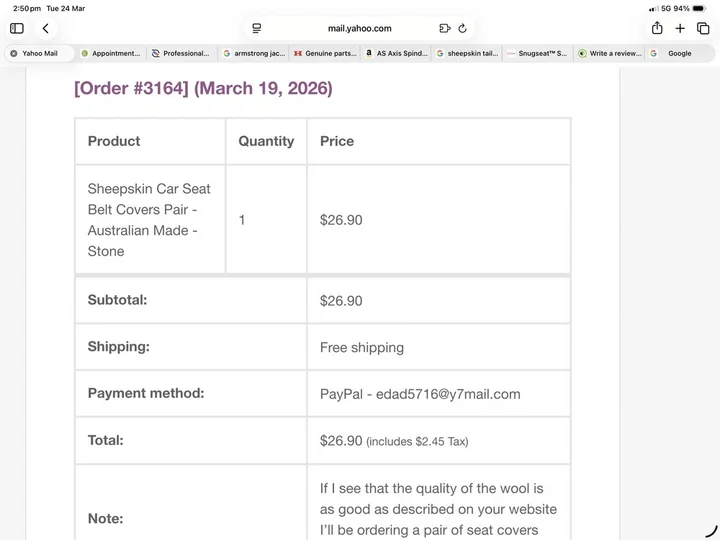Switch to the Professional tab
720x540 pixels.
181,53
